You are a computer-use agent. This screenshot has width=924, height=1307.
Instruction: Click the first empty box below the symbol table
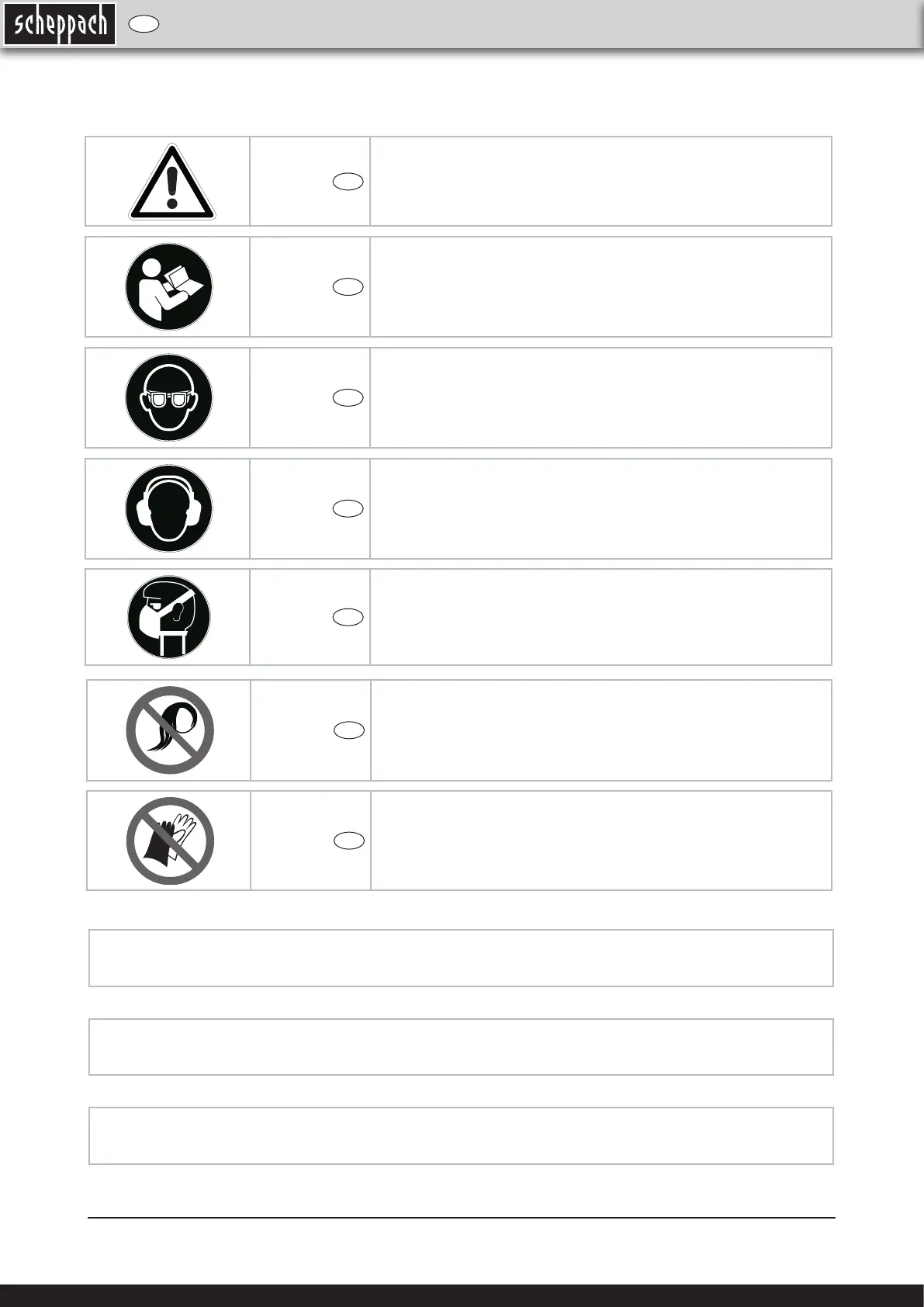461,958
